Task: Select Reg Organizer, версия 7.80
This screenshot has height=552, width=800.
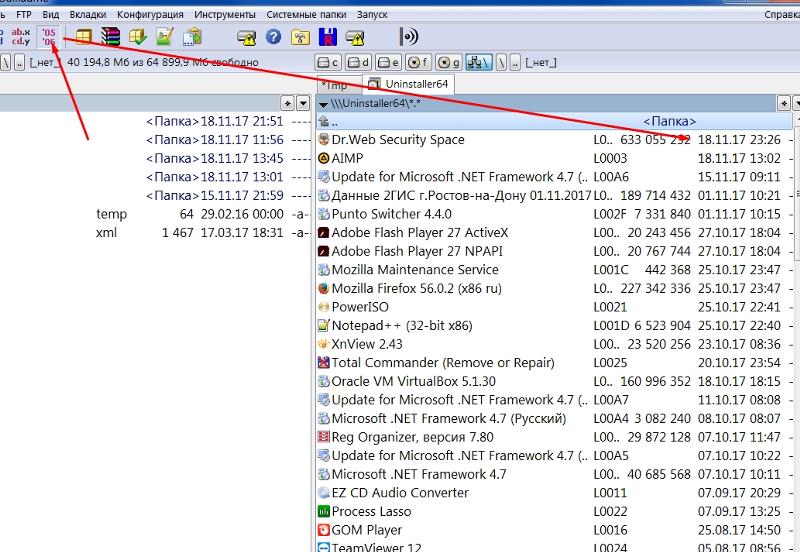Action: point(554,437)
